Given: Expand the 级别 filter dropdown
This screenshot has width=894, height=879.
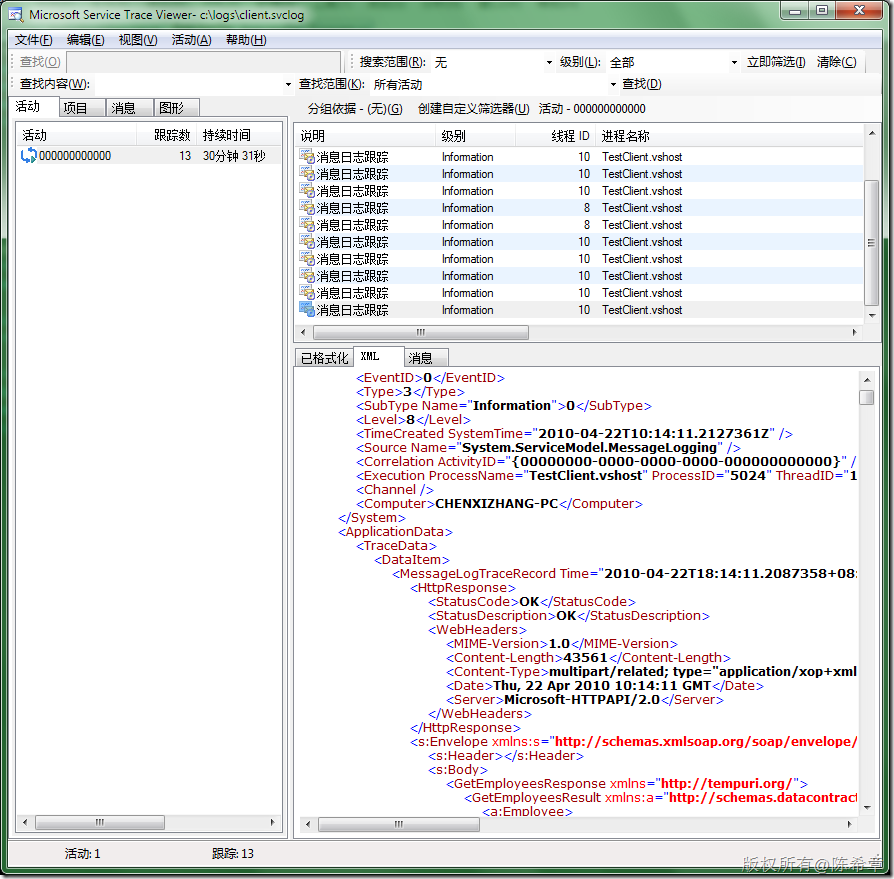Looking at the screenshot, I should 734,62.
